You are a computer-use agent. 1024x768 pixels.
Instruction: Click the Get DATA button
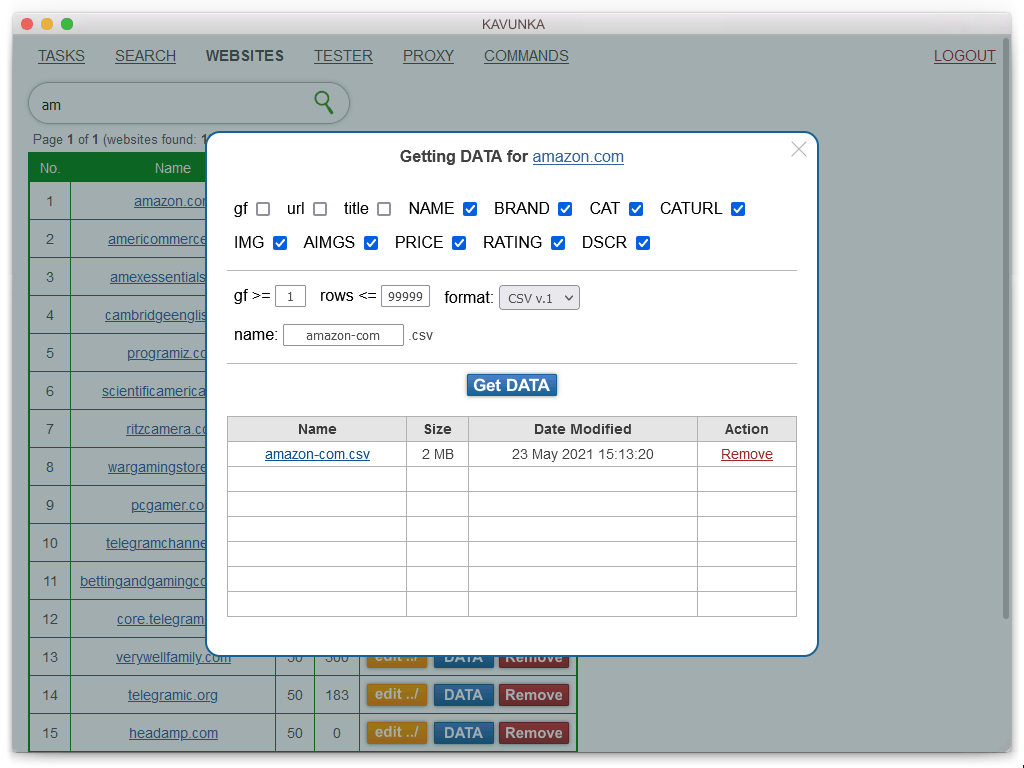pyautogui.click(x=511, y=385)
